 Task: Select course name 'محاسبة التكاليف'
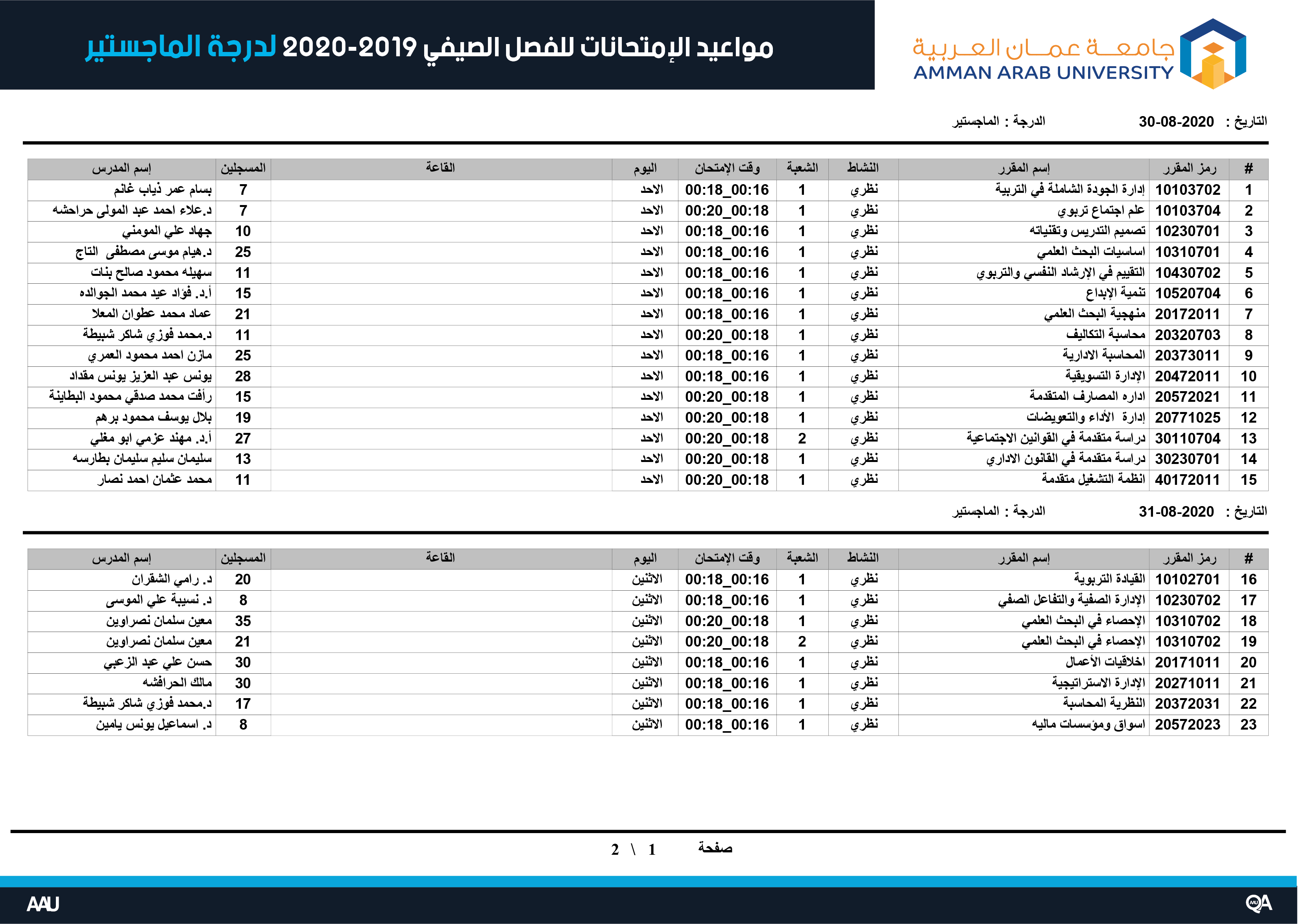[1105, 334]
